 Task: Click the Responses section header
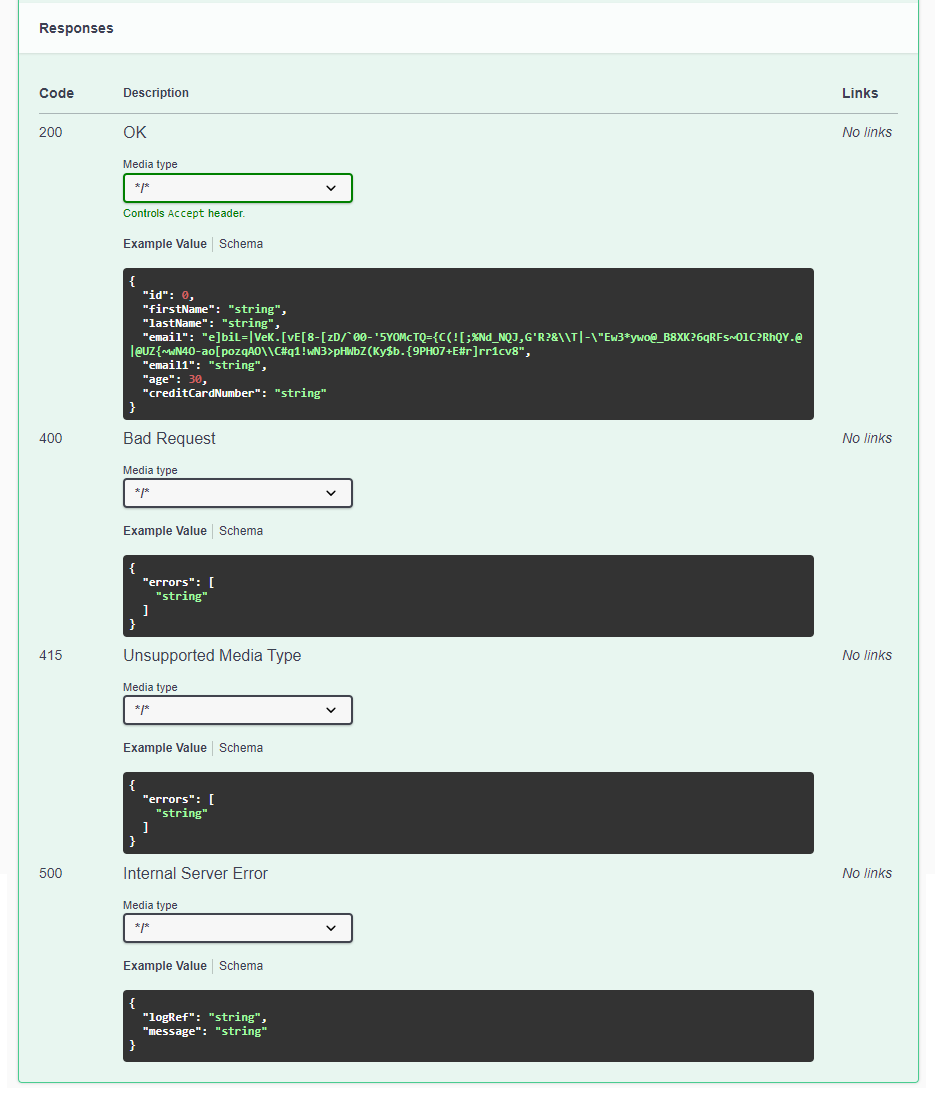pyautogui.click(x=76, y=28)
